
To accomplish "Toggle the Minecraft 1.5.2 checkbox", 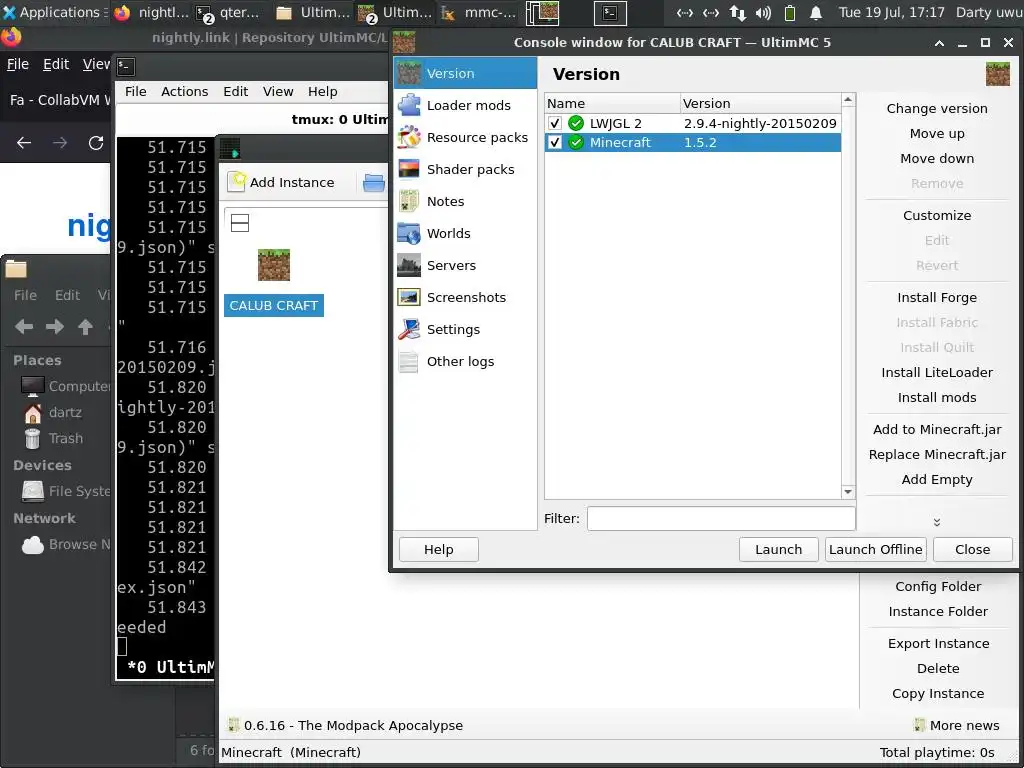I will point(554,142).
